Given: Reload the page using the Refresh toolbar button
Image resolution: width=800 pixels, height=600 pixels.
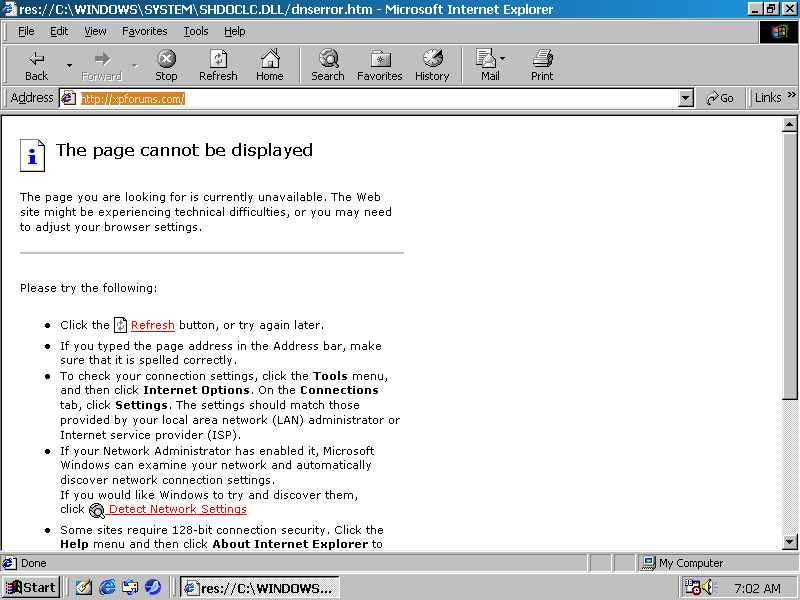Looking at the screenshot, I should tap(218, 65).
